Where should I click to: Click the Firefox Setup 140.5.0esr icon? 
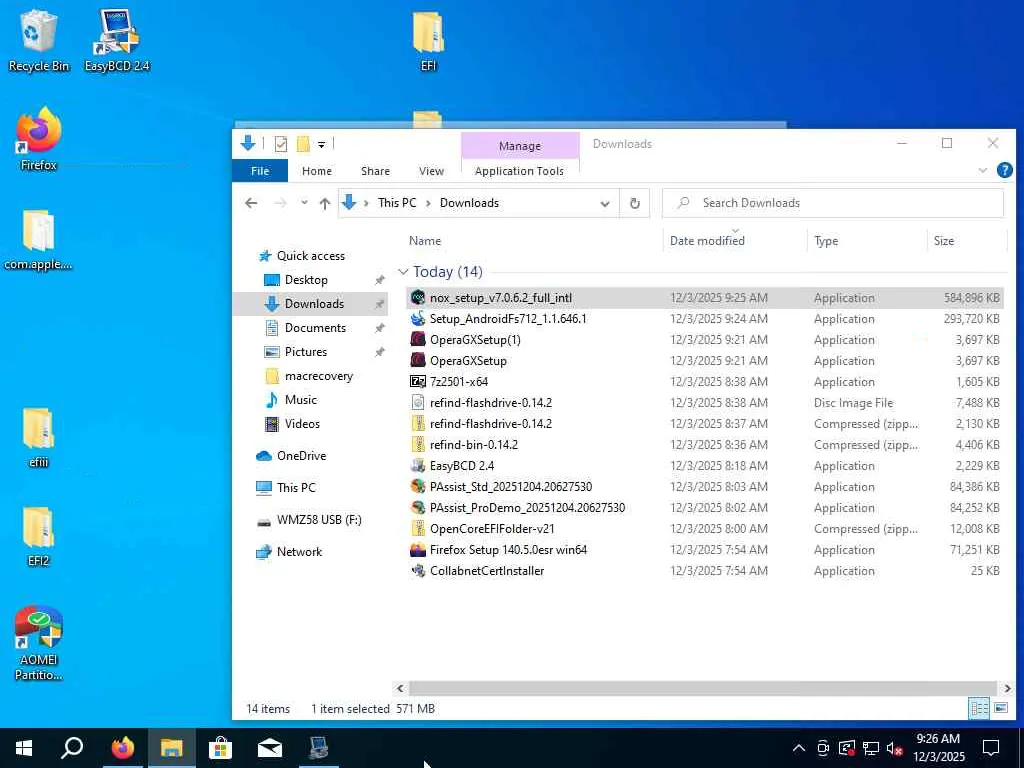pyautogui.click(x=418, y=550)
